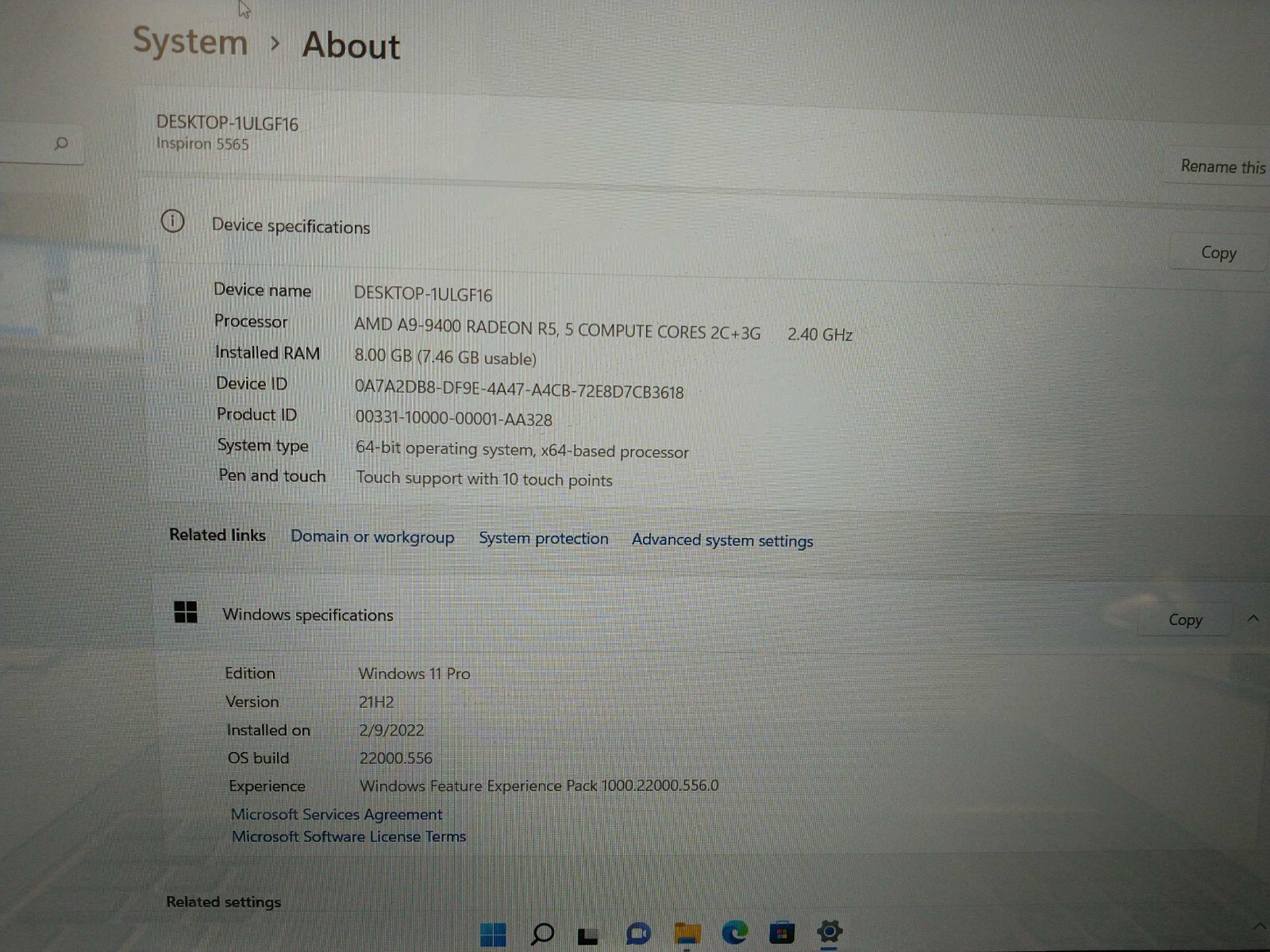Click the settings search magnifier icon
The width and height of the screenshot is (1270, 952).
(61, 143)
